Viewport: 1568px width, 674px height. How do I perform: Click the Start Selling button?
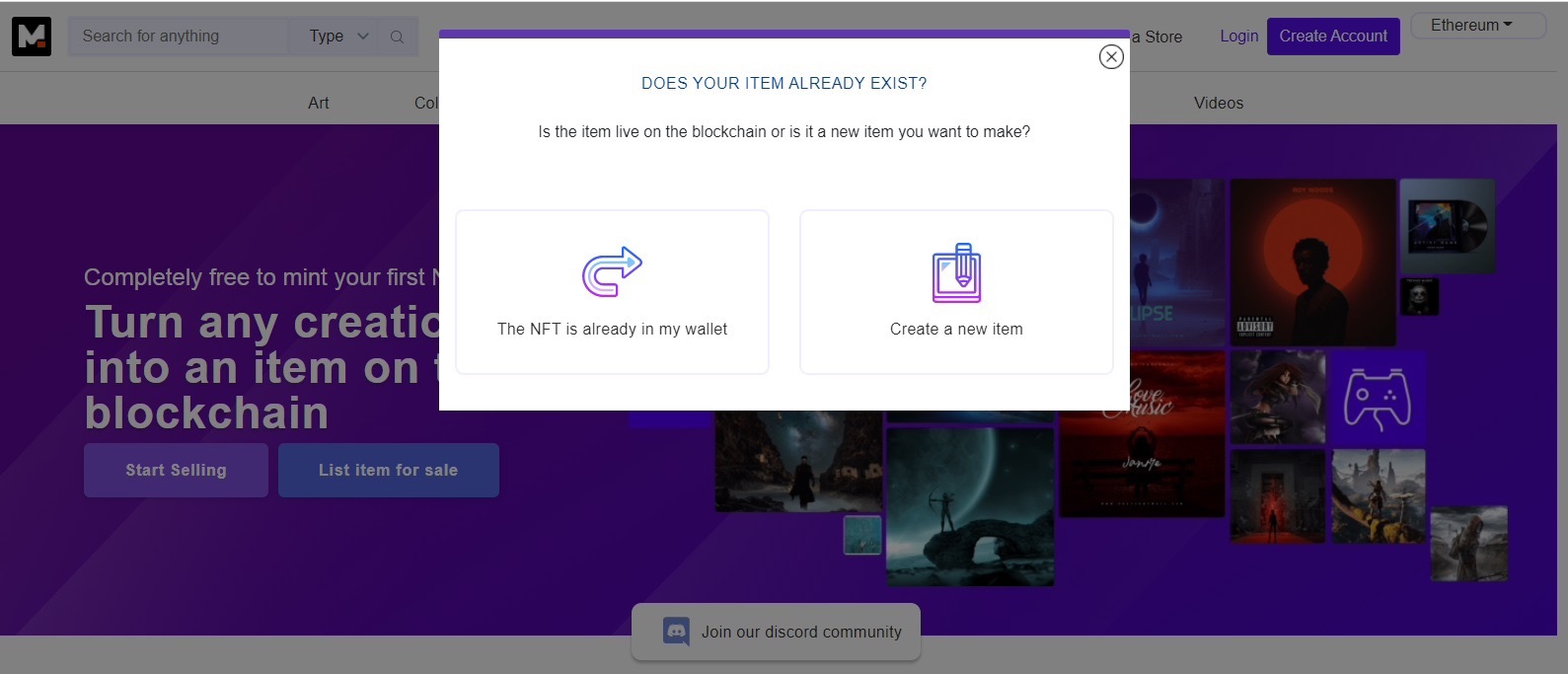coord(176,471)
